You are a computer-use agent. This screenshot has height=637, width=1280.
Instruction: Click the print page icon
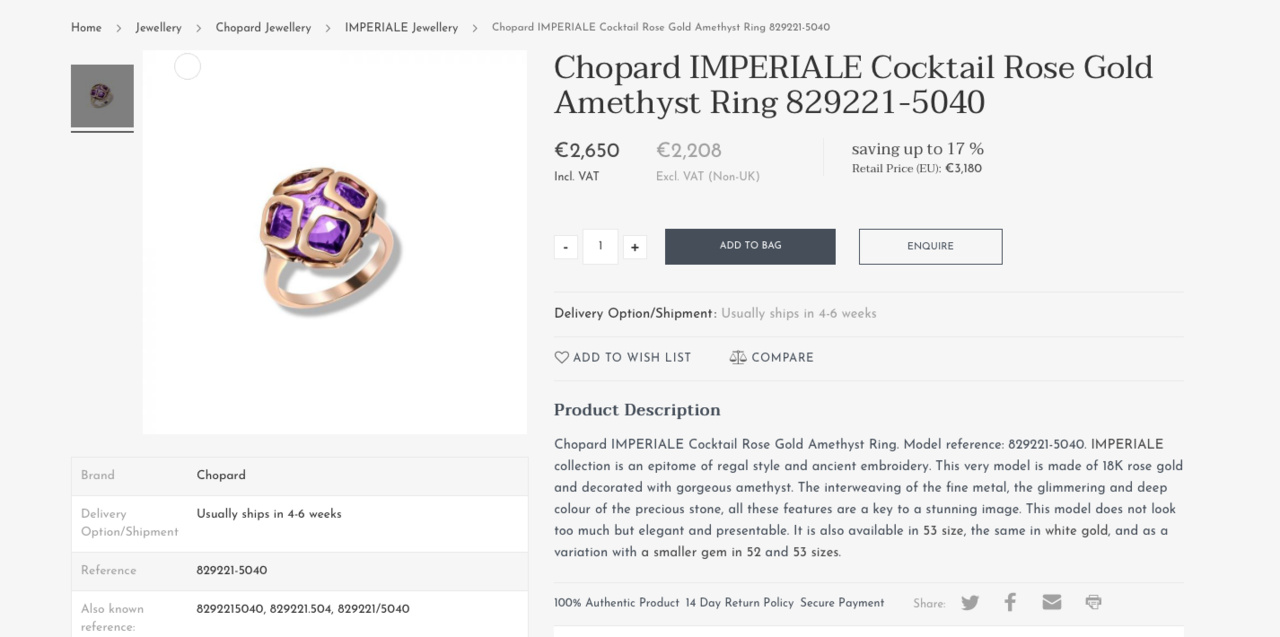pyautogui.click(x=1093, y=602)
